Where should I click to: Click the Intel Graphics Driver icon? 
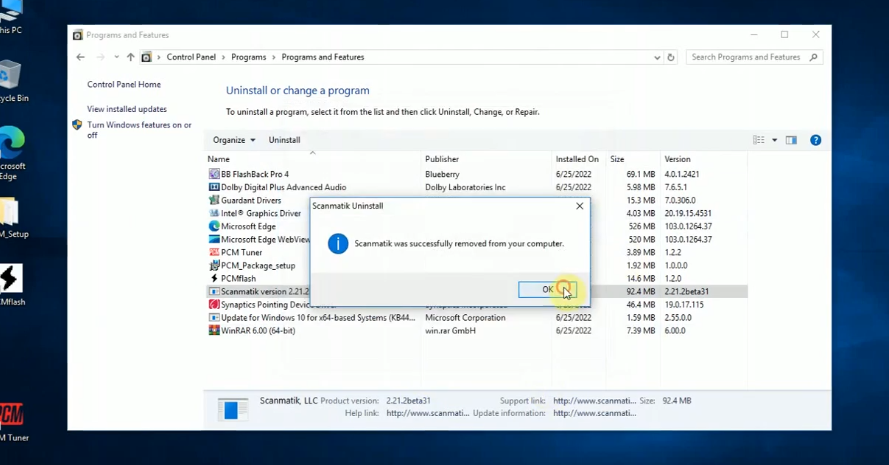point(214,213)
